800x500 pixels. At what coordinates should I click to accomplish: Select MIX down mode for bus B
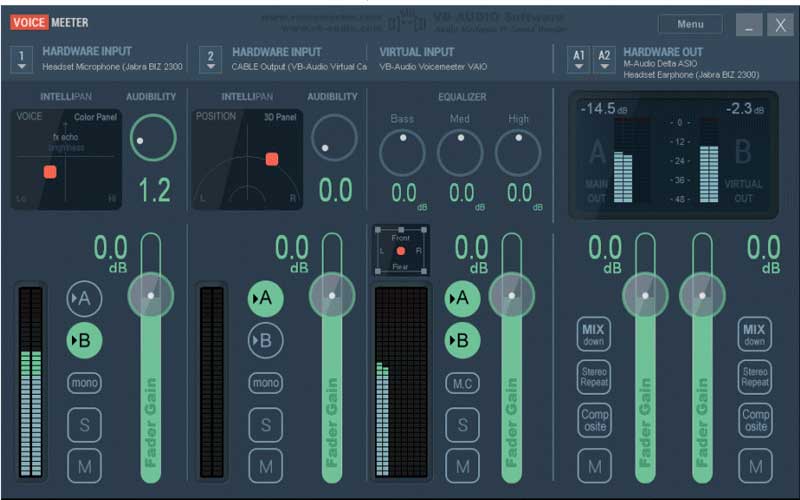click(755, 334)
